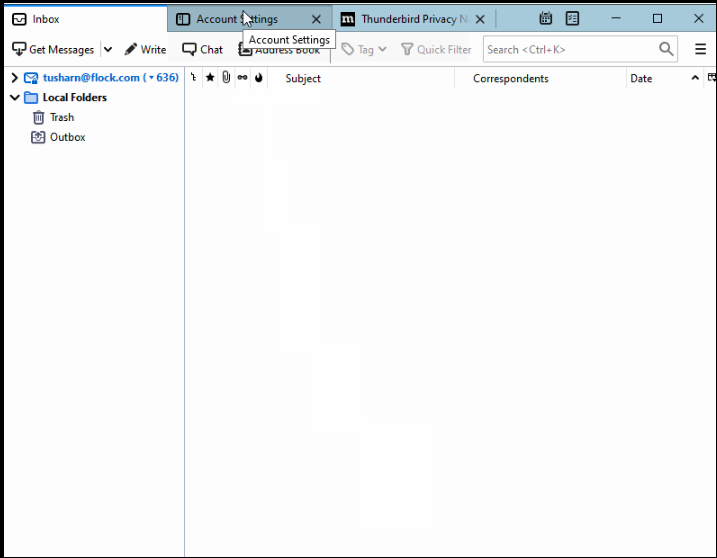Toggle the Quick Filter bar
Image resolution: width=717 pixels, height=558 pixels.
point(436,49)
